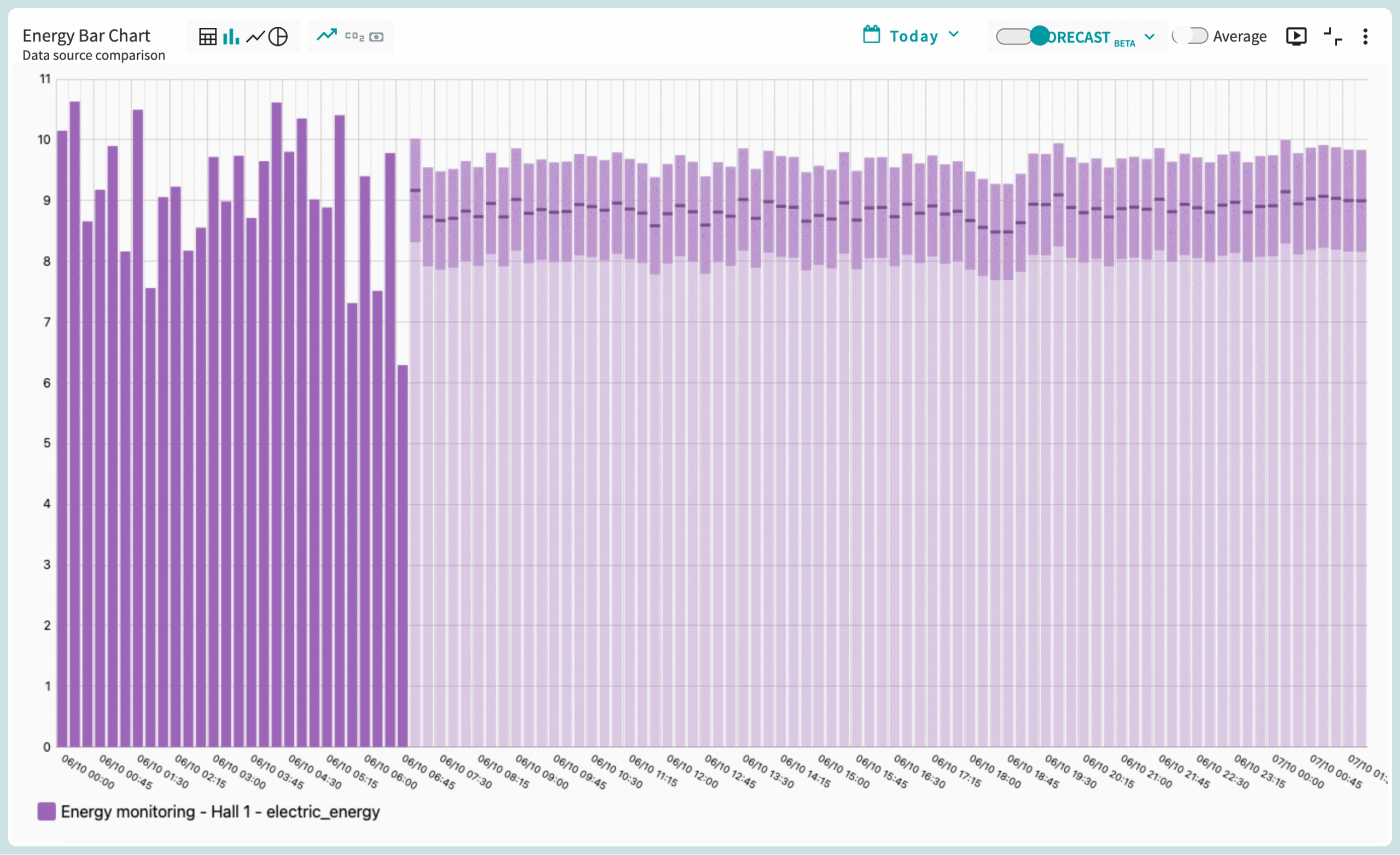Screen dimensions: 1400x855
Task: Toggle Hall 1 electric_energy series in legend
Action: click(x=220, y=812)
